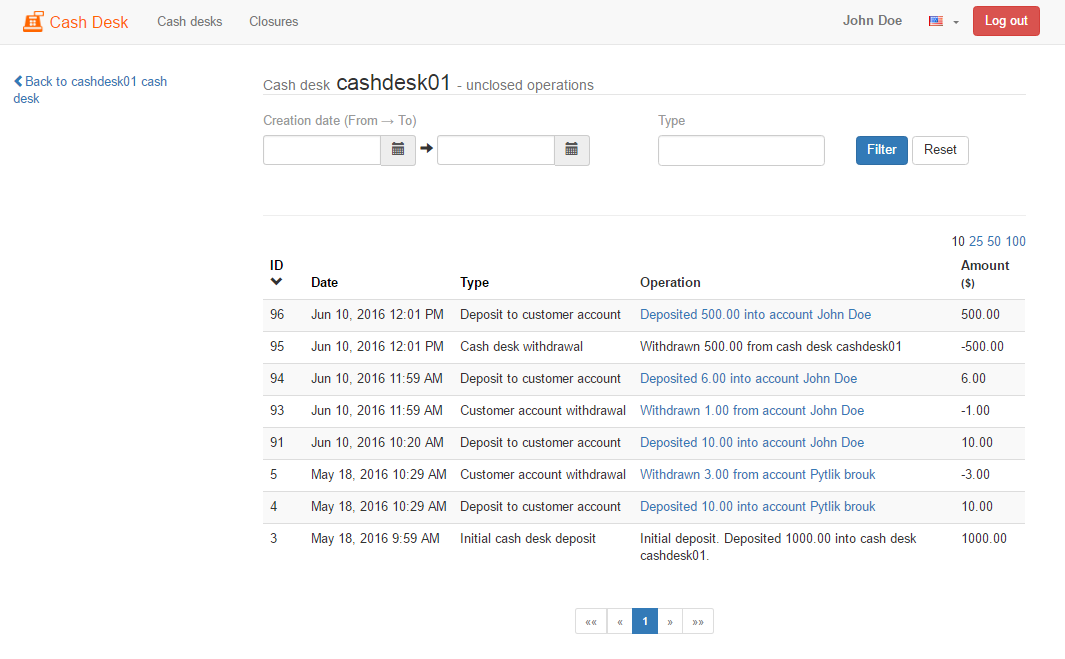The width and height of the screenshot is (1065, 659).
Task: Open the From date calendar picker
Action: click(398, 150)
